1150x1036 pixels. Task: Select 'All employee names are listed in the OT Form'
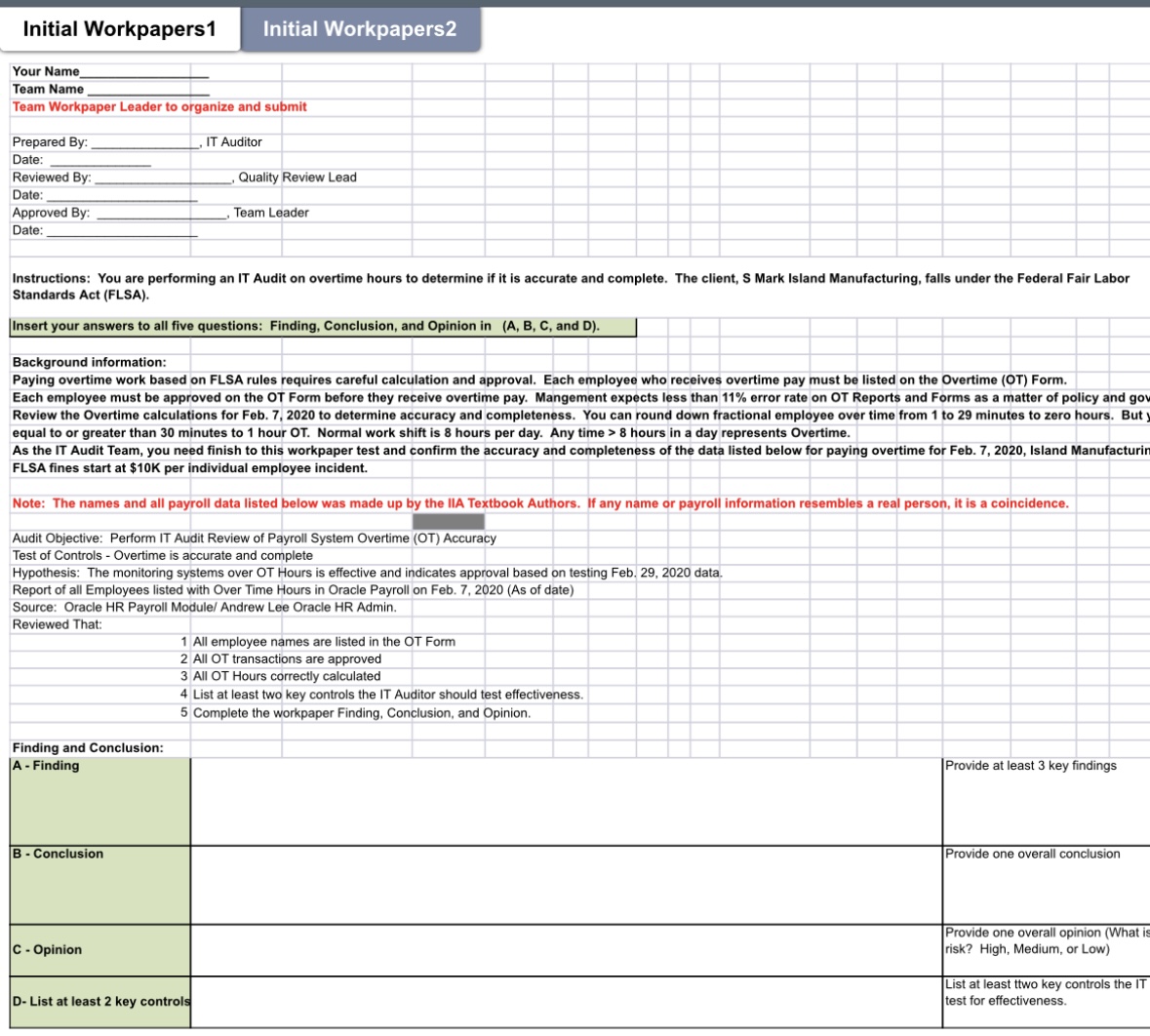[x=324, y=641]
